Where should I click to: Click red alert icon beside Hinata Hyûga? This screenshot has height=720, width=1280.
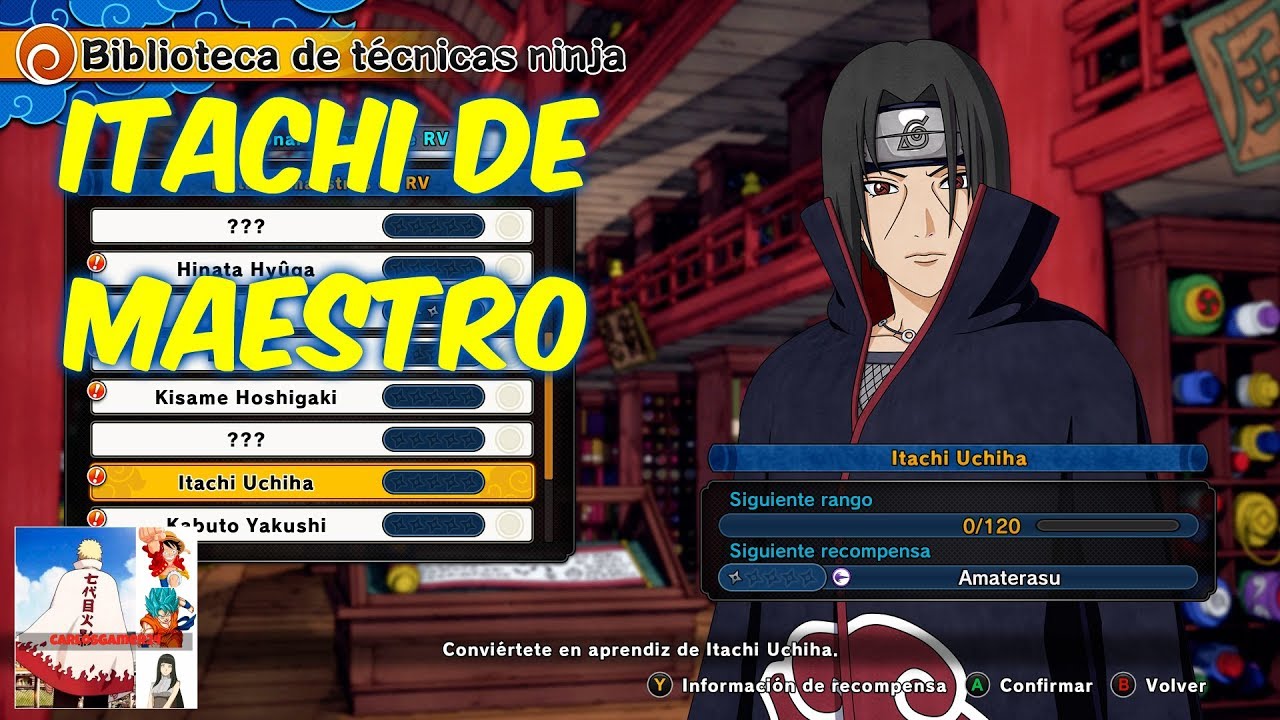(x=97, y=262)
